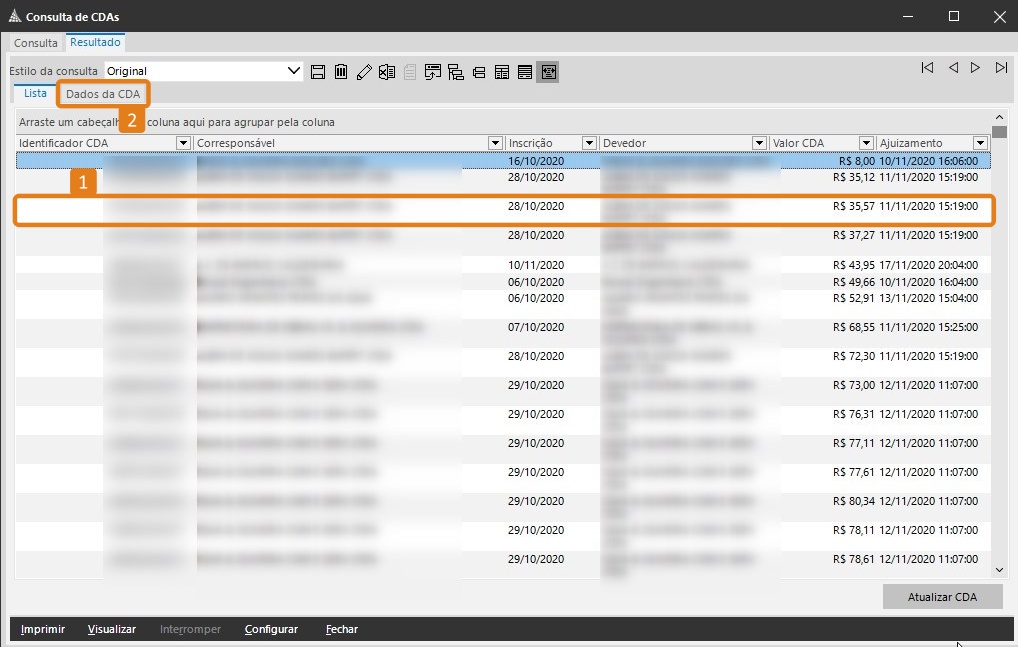Image resolution: width=1018 pixels, height=647 pixels.
Task: Open the Estilo da consulta dropdown
Action: [x=294, y=71]
